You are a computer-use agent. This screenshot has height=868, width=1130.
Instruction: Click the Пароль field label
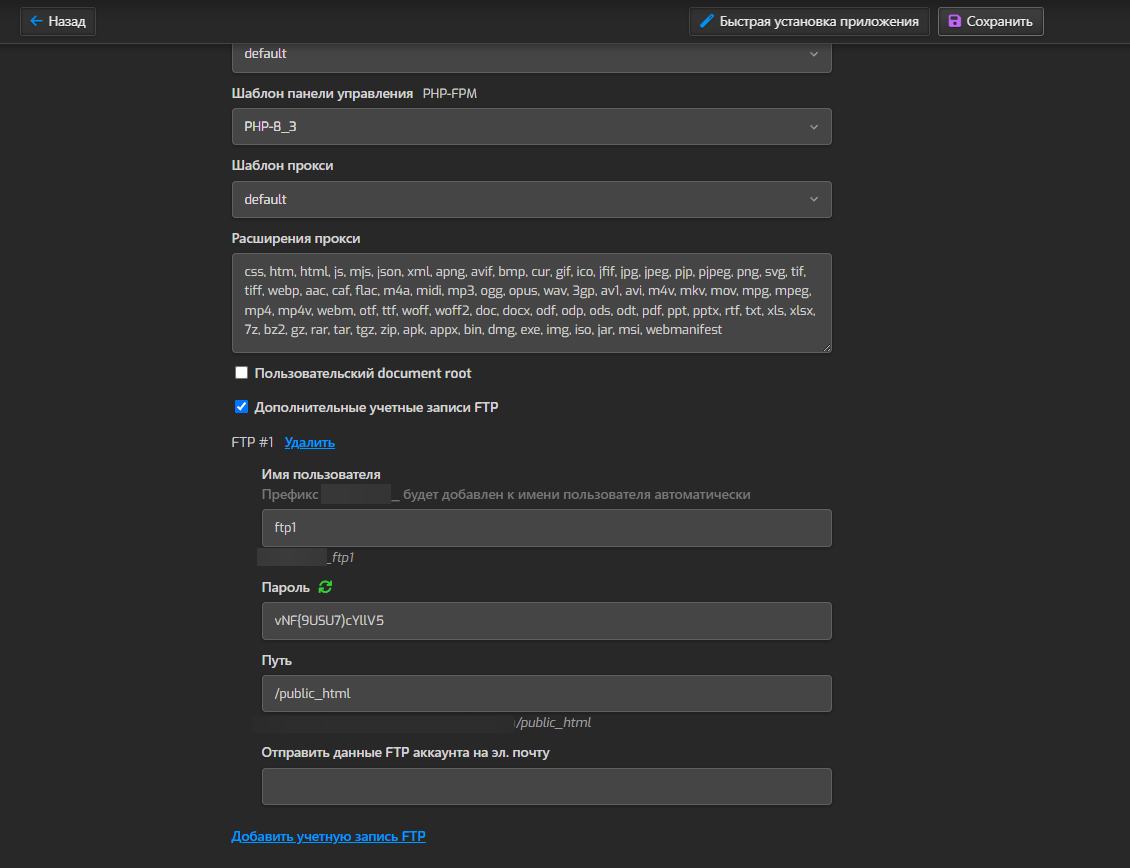[x=285, y=587]
